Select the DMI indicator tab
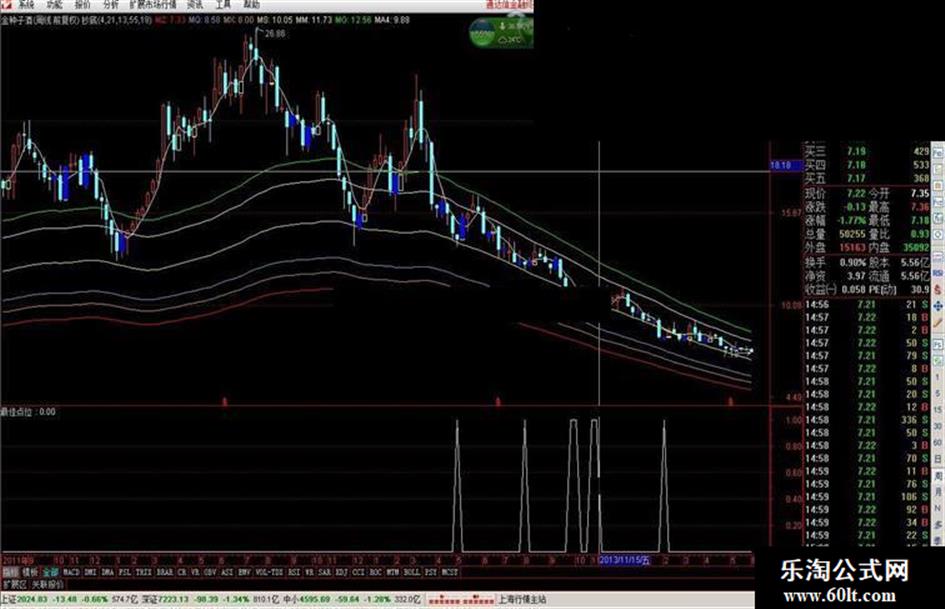This screenshot has height=609, width=945. (90, 572)
